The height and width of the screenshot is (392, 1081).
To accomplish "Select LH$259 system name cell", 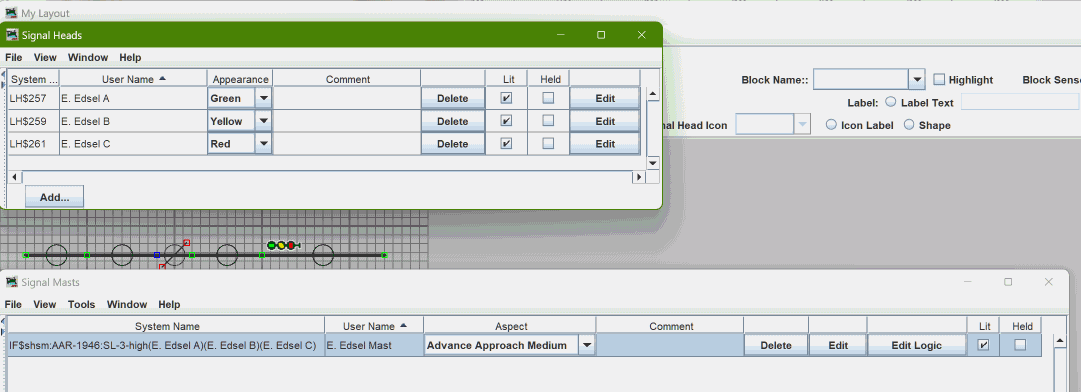I will (33, 121).
